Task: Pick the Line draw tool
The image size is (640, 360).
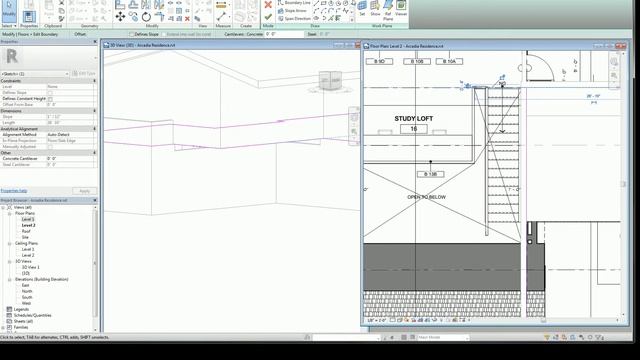Action: [x=316, y=3]
